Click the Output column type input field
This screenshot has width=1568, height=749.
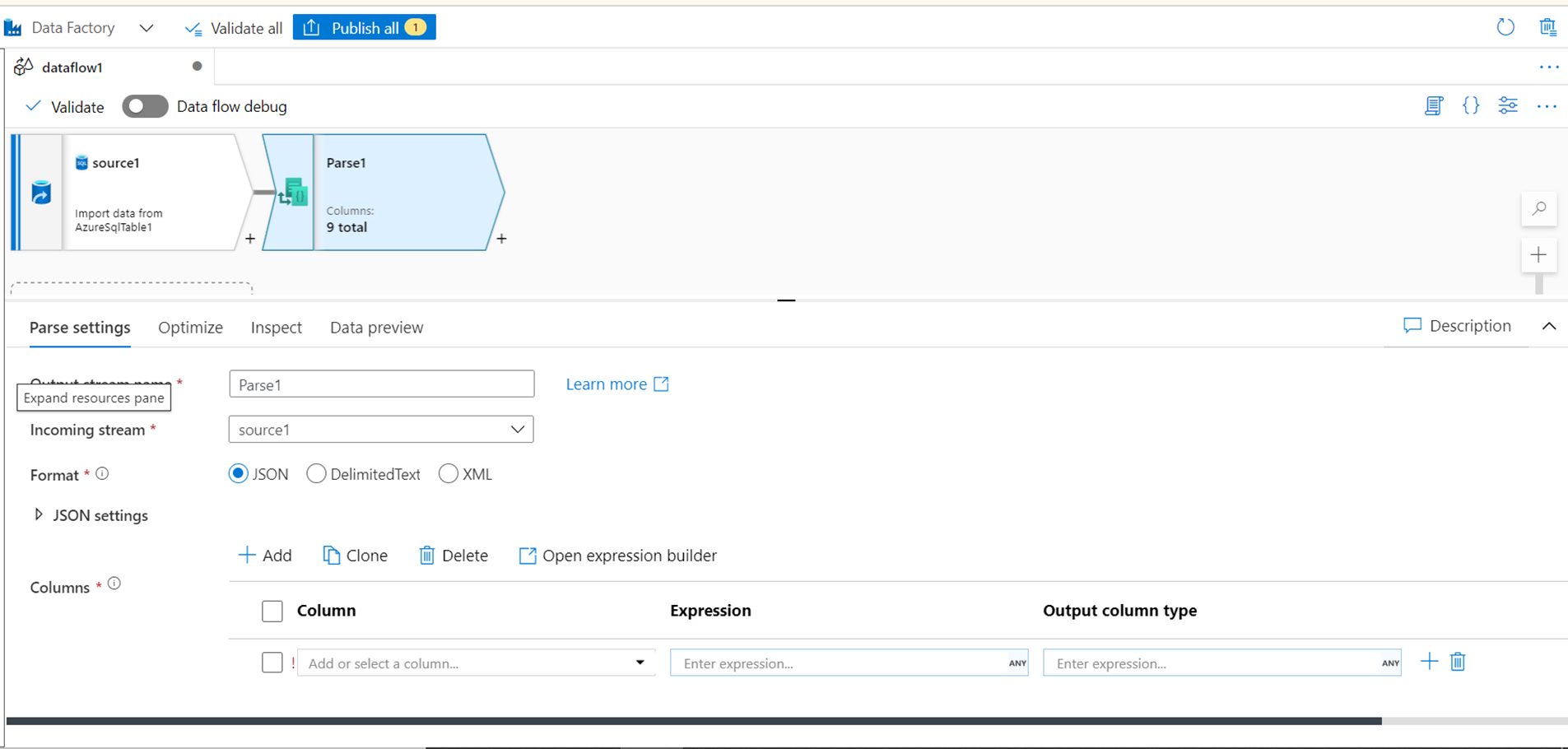coord(1222,663)
